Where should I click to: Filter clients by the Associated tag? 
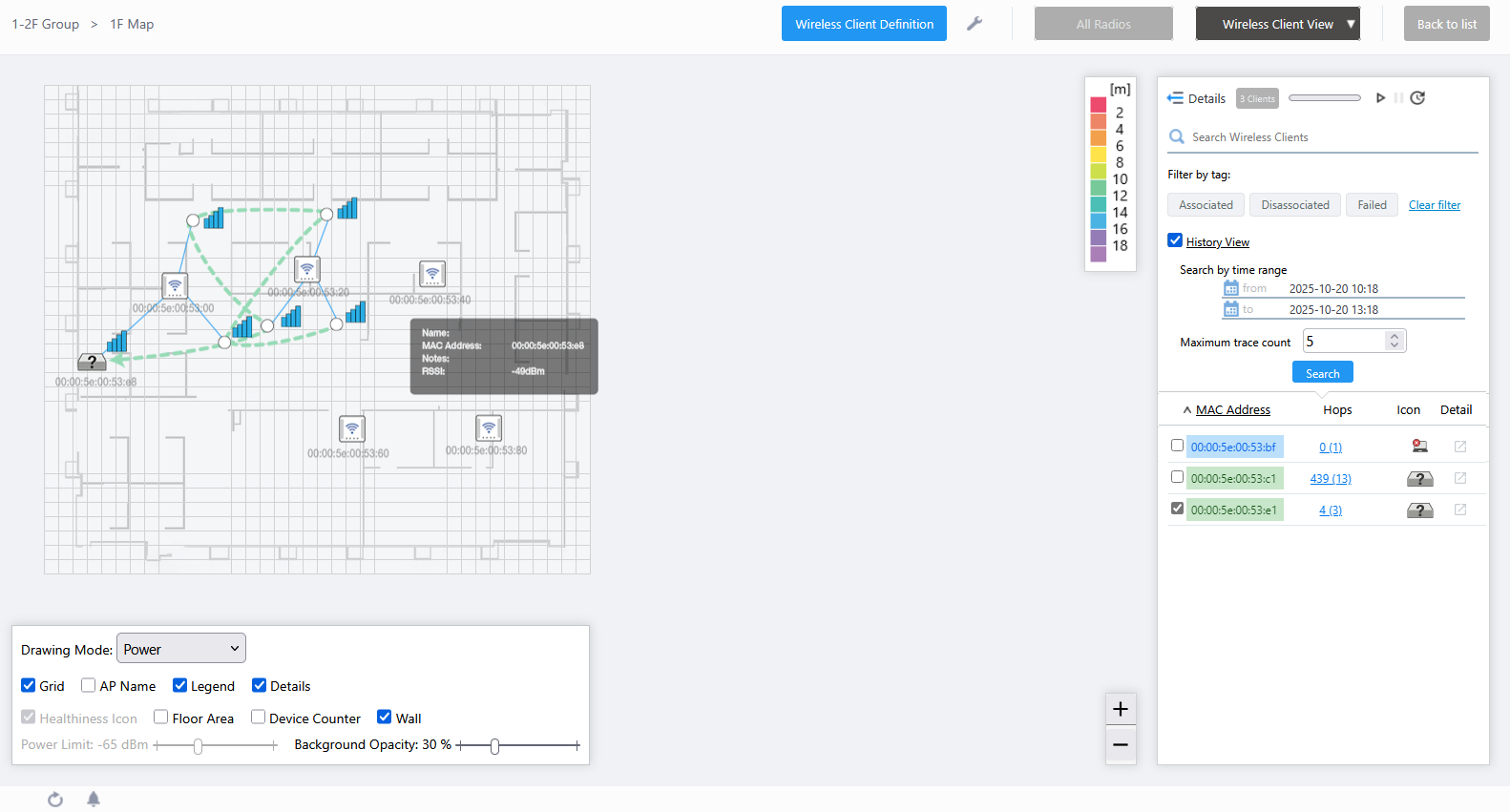tap(1206, 205)
